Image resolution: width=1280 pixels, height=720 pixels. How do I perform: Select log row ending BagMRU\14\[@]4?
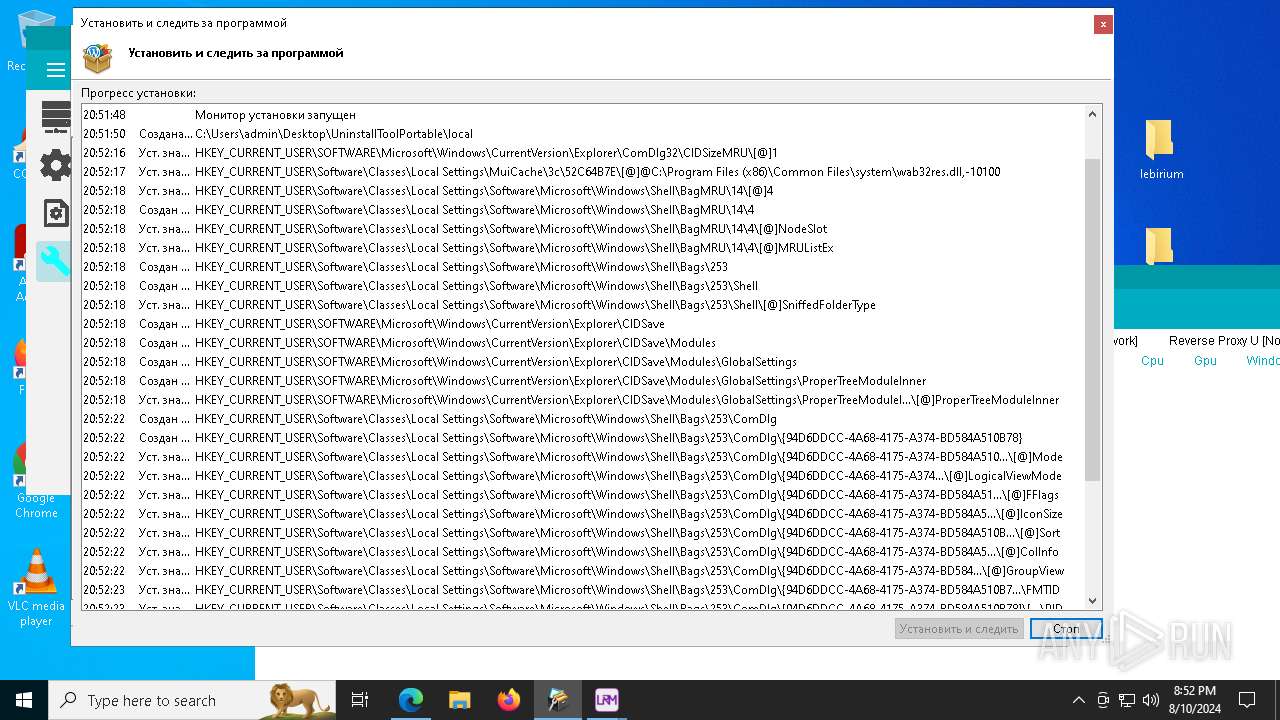582,191
